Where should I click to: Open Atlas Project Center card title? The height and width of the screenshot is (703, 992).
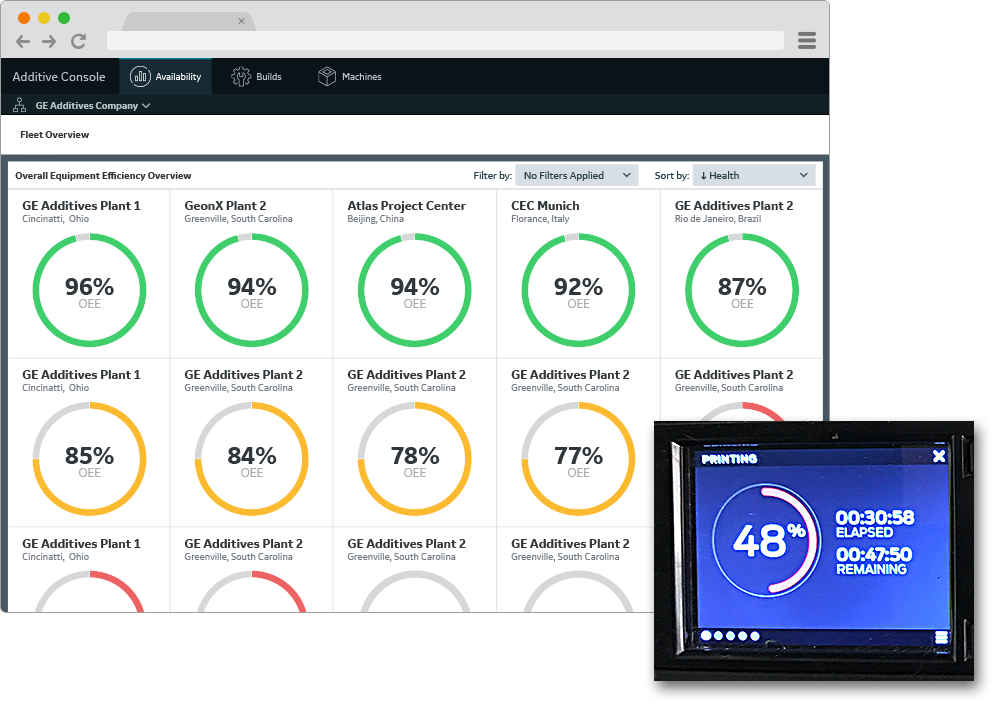point(406,206)
